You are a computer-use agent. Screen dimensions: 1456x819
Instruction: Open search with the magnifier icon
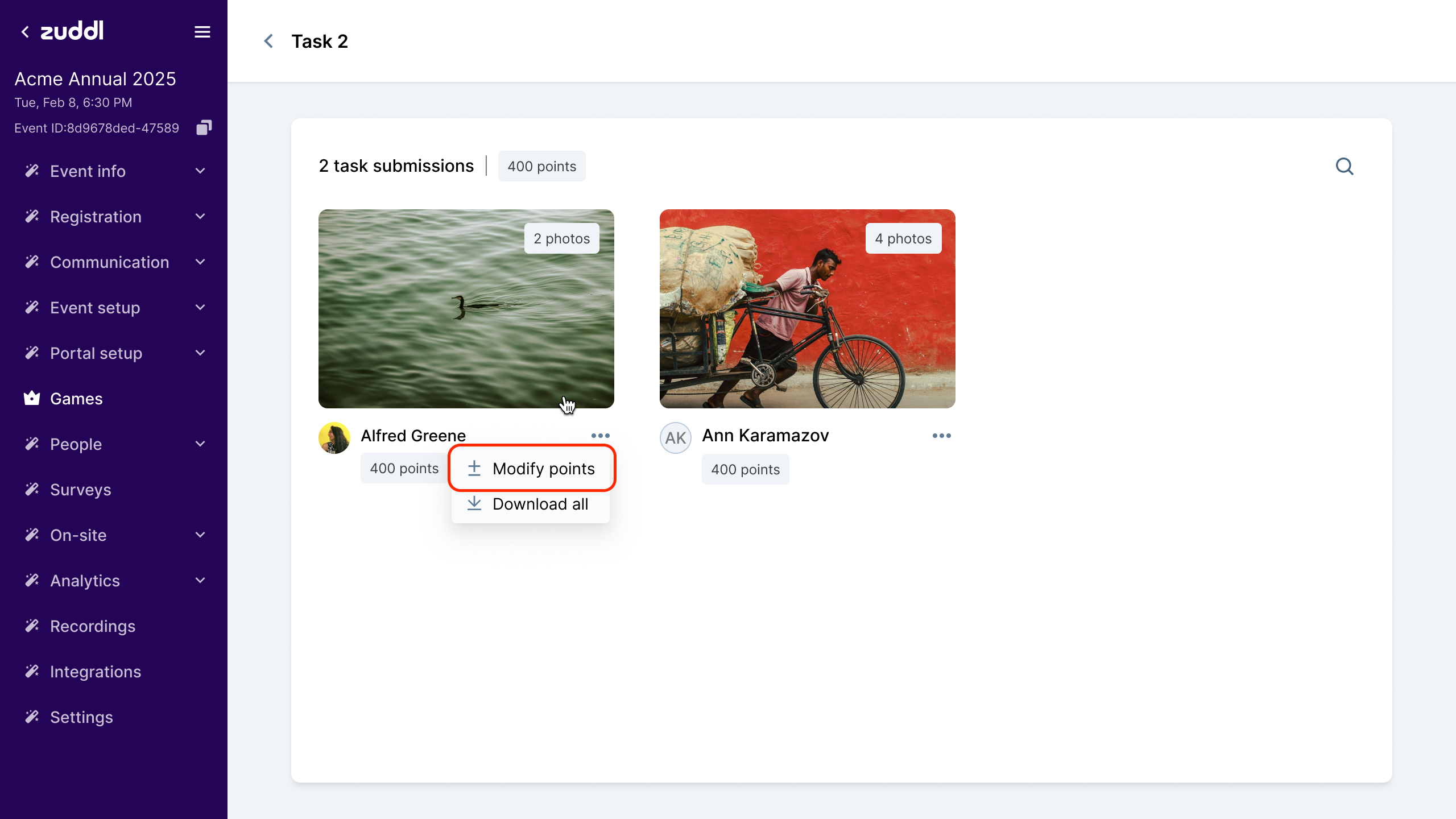pos(1344,166)
